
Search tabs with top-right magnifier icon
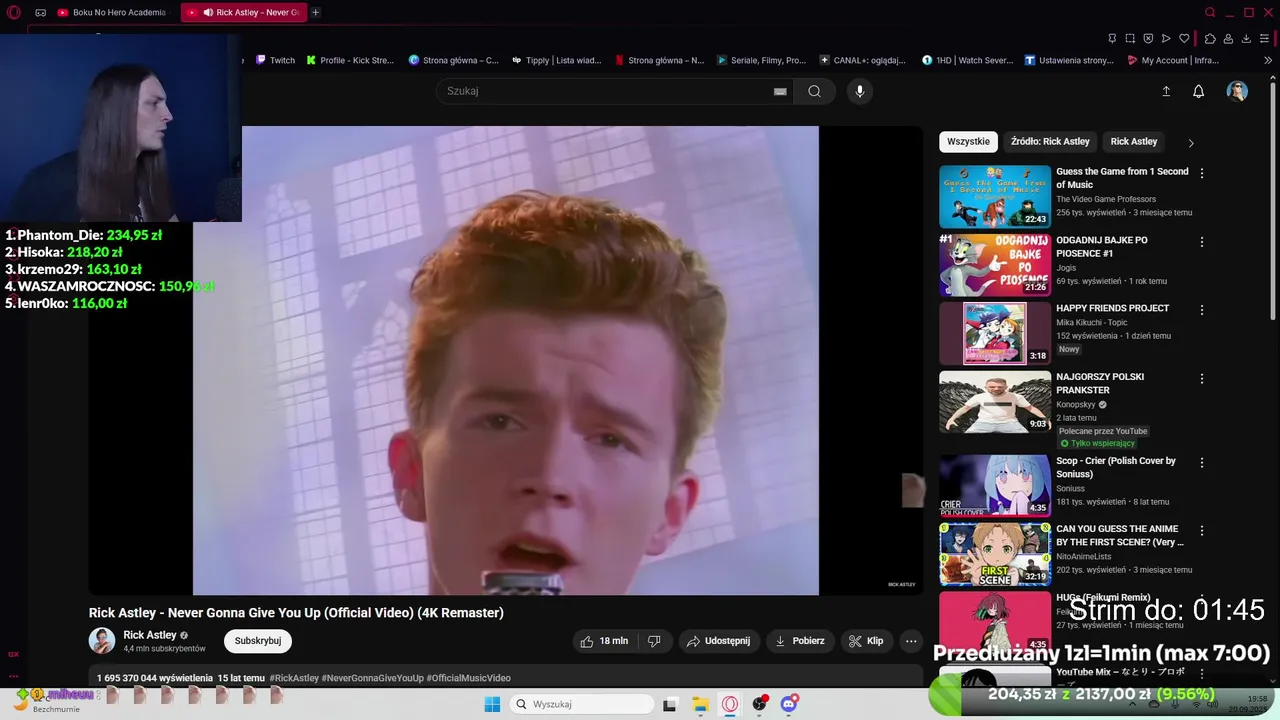(1210, 12)
